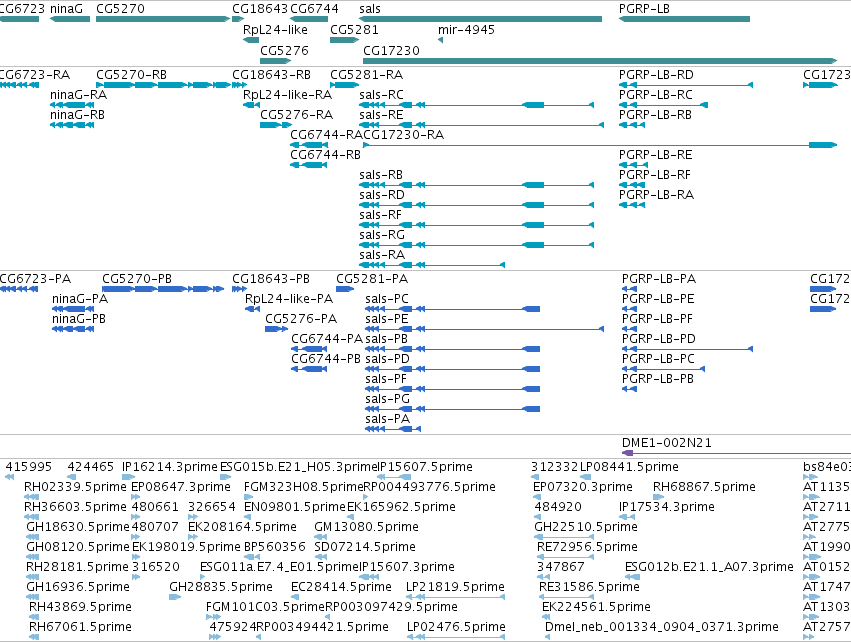This screenshot has height=642, width=851.
Task: Click the CG5276-RA transcript label
Action: 296,115
